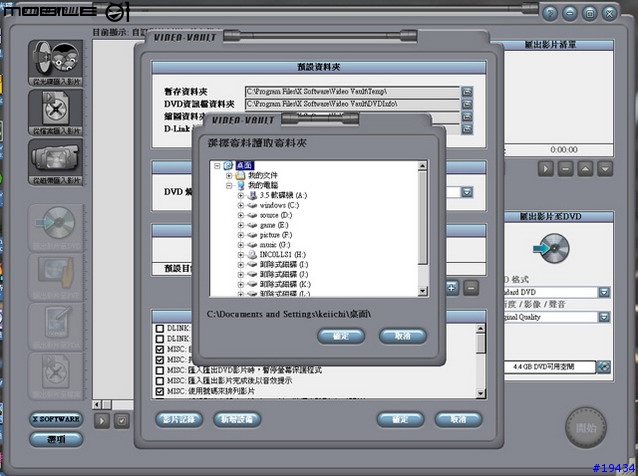Click 新增設備 button in settings dialog
Viewport: 638px width, 476px height.
(237, 419)
